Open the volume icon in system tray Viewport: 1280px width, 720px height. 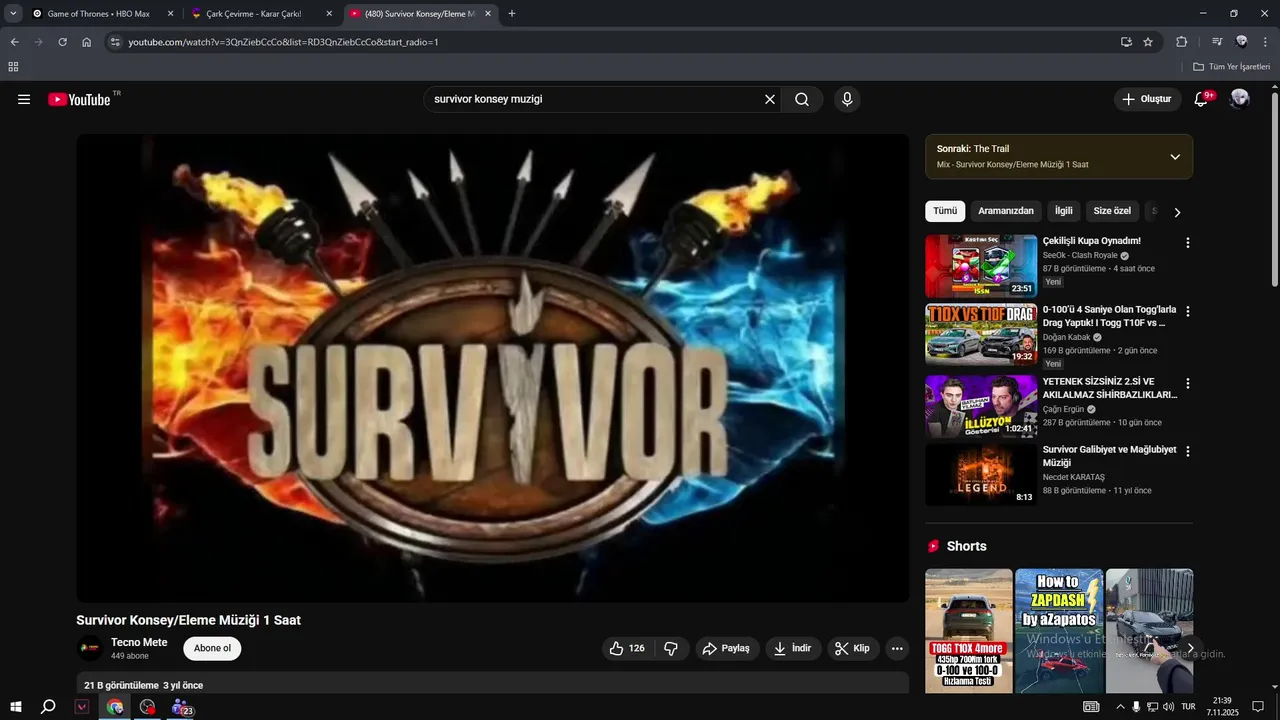pos(1168,707)
